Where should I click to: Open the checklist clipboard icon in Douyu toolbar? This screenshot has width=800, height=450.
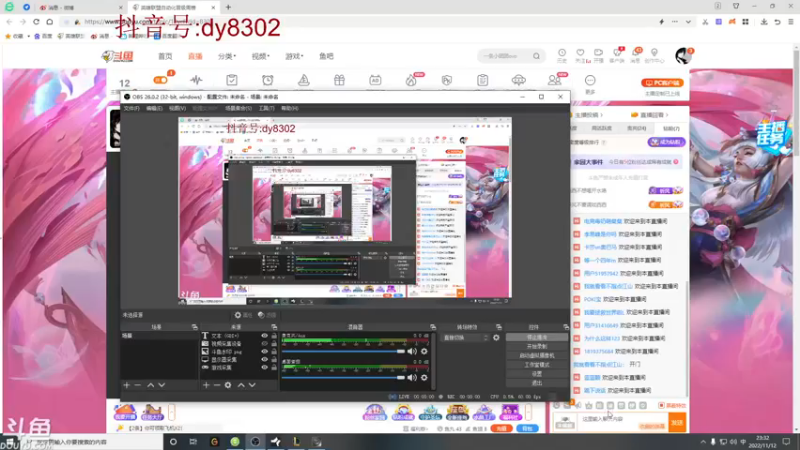pos(232,80)
